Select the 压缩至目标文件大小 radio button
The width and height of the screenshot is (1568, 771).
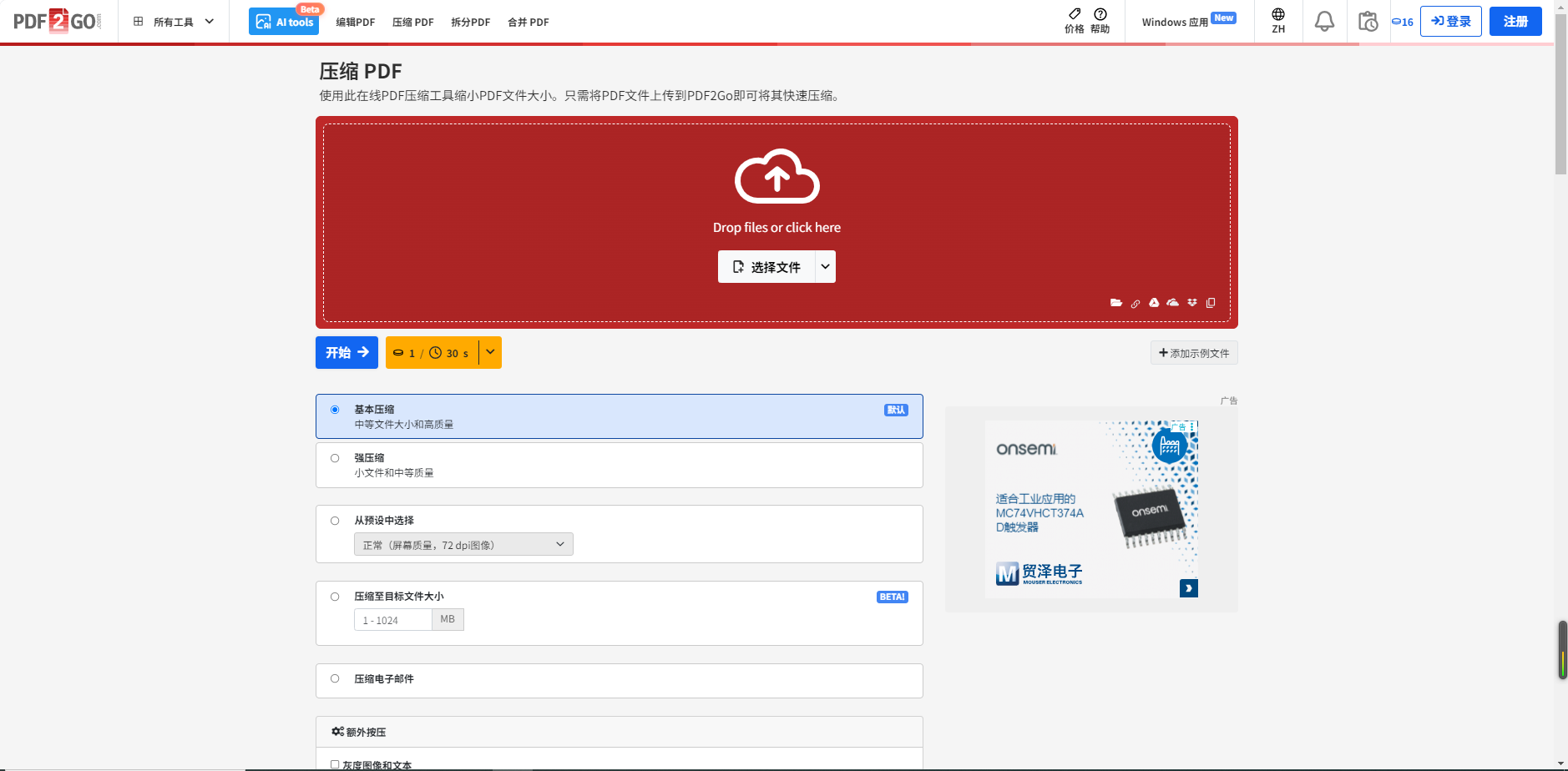[x=335, y=597]
